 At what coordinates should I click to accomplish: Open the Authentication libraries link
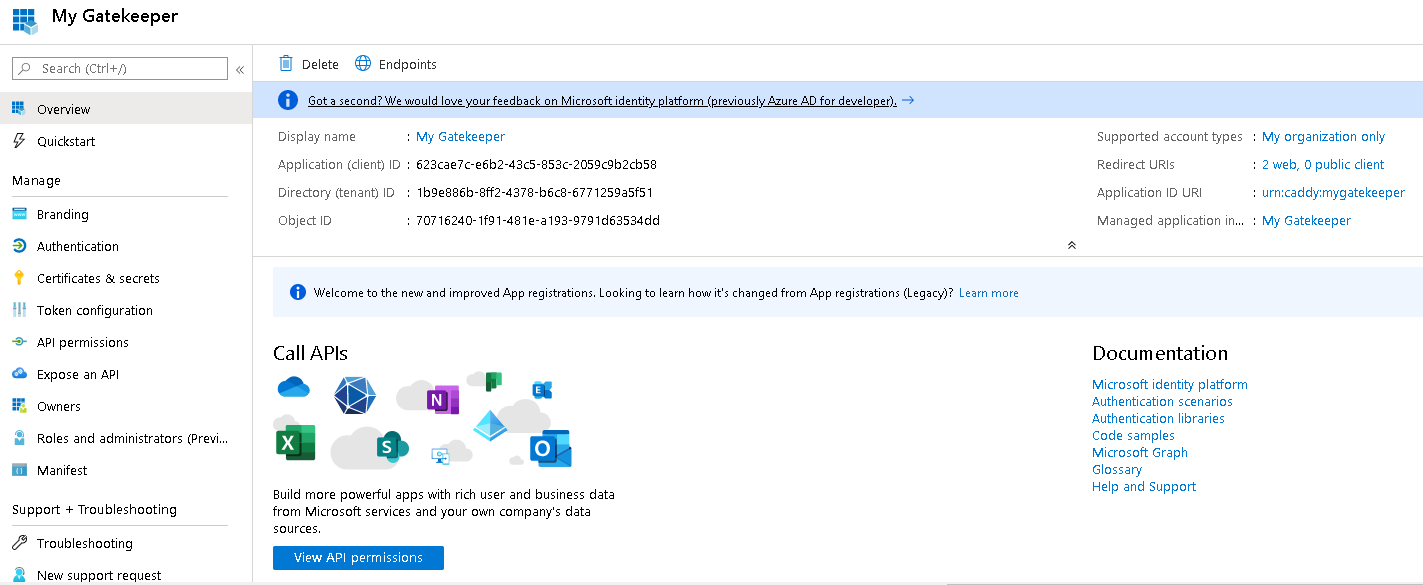[x=1158, y=418]
